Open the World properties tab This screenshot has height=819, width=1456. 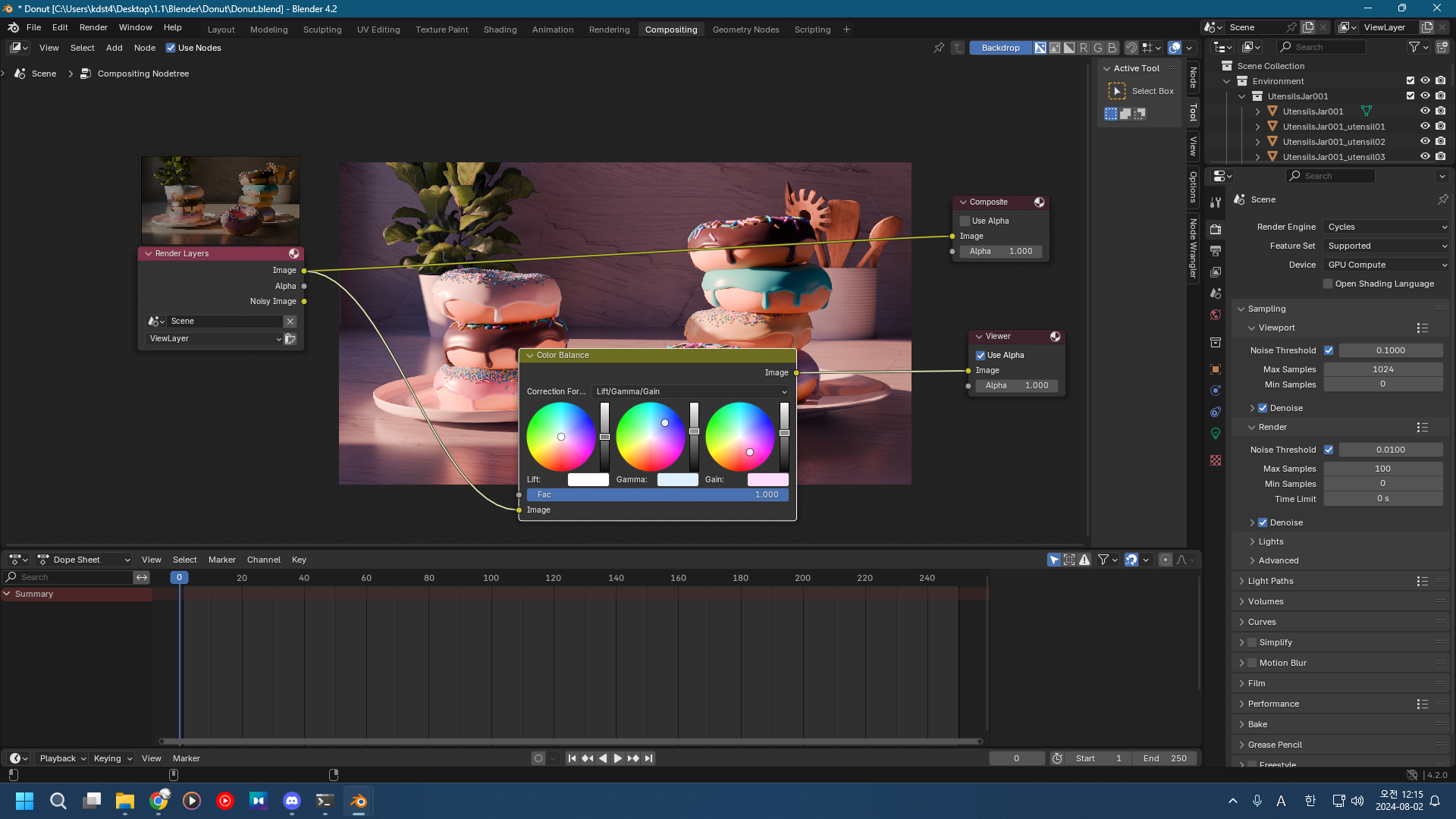(1216, 315)
